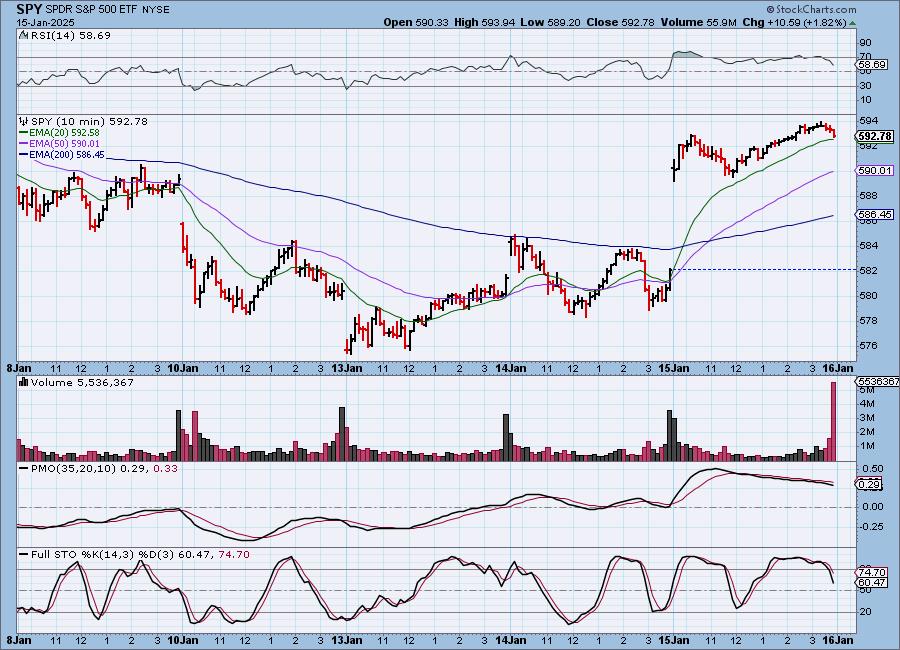Click the Low 589.20 value

[x=550, y=22]
